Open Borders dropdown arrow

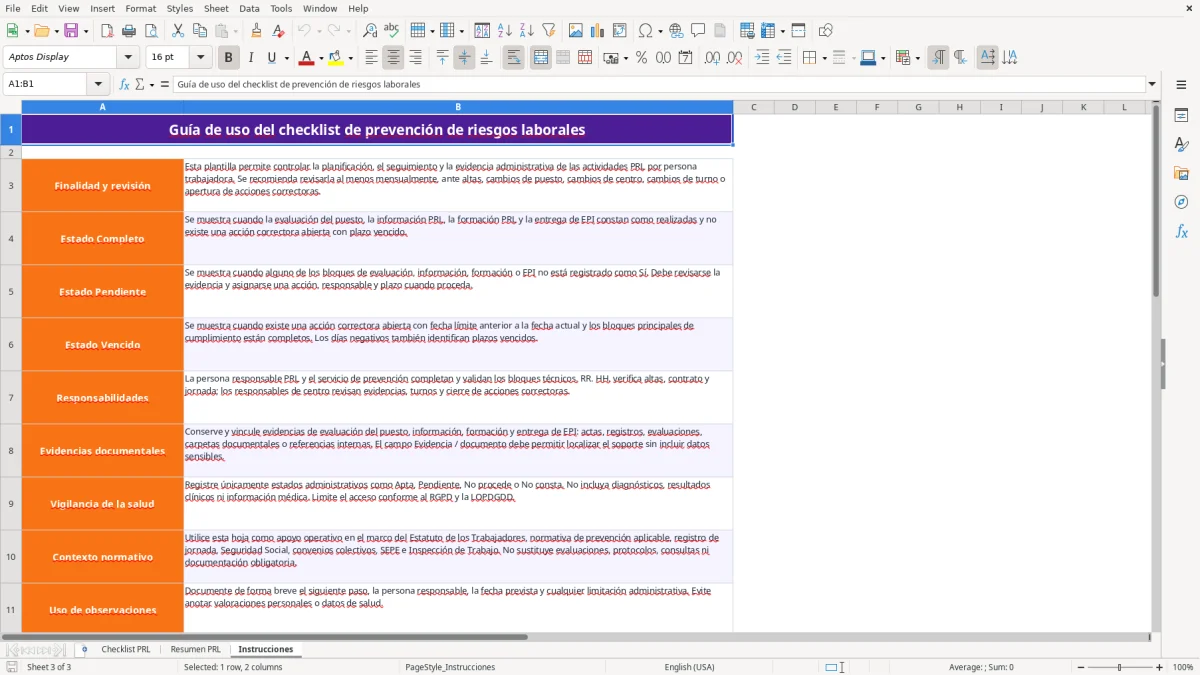(x=823, y=58)
